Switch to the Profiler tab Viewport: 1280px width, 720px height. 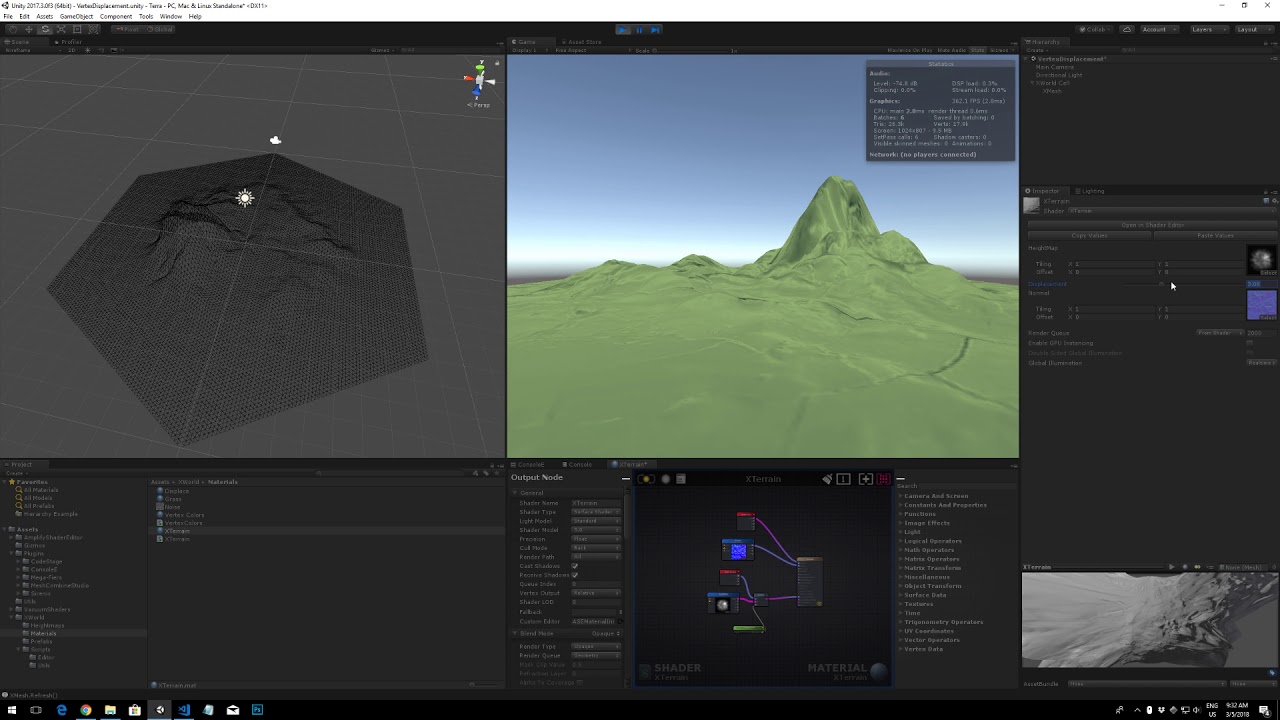(69, 42)
